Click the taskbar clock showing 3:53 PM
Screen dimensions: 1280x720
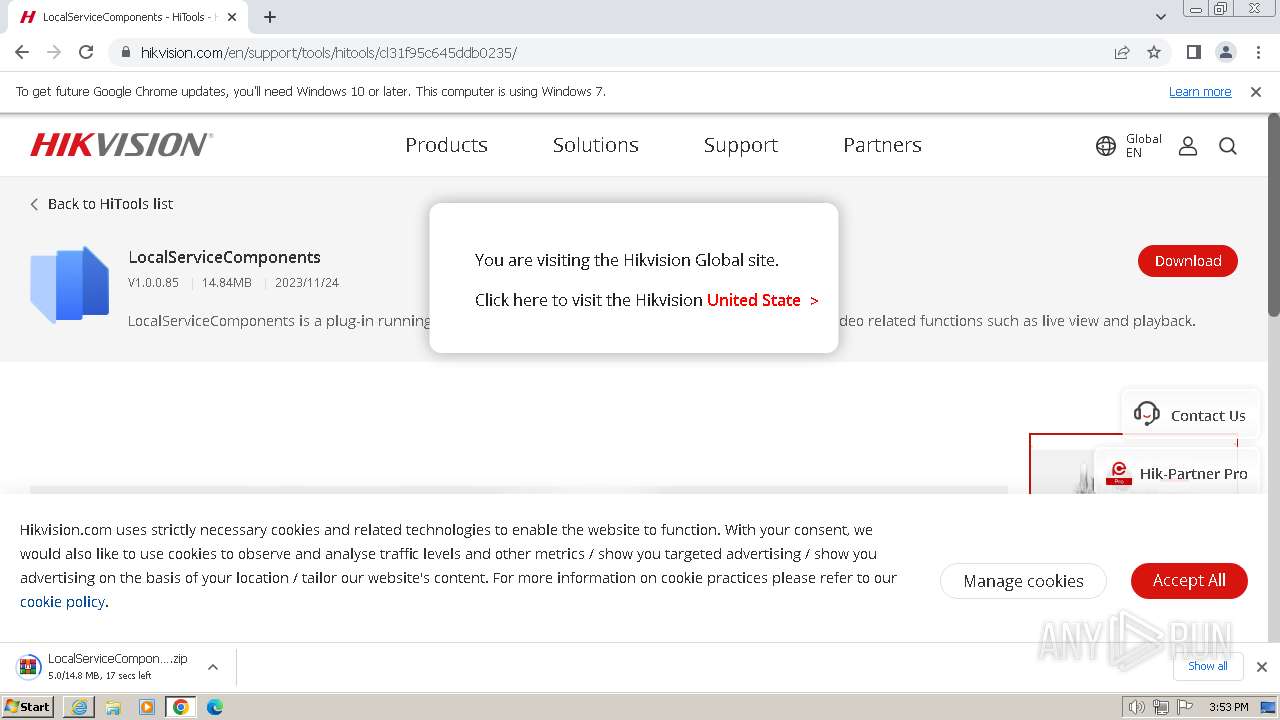1229,707
